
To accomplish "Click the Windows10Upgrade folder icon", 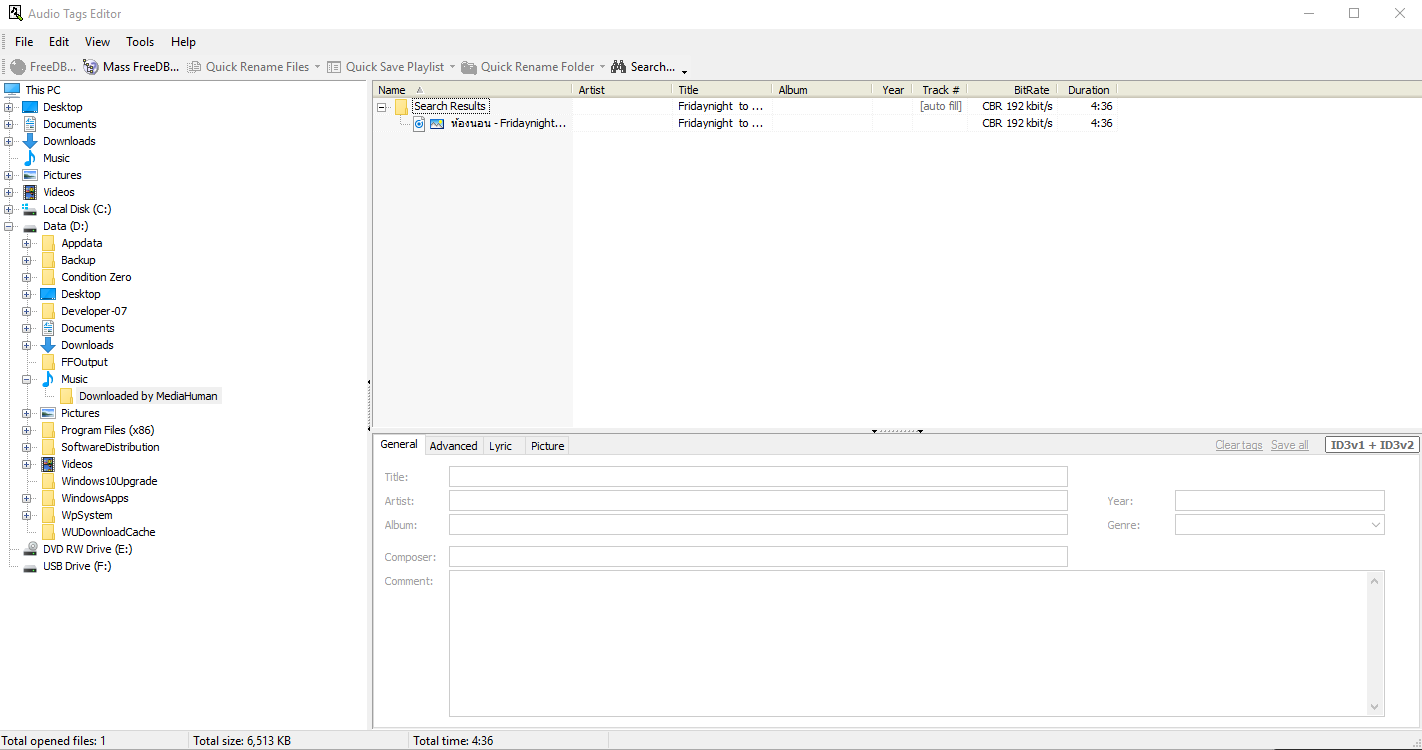I will (x=48, y=481).
